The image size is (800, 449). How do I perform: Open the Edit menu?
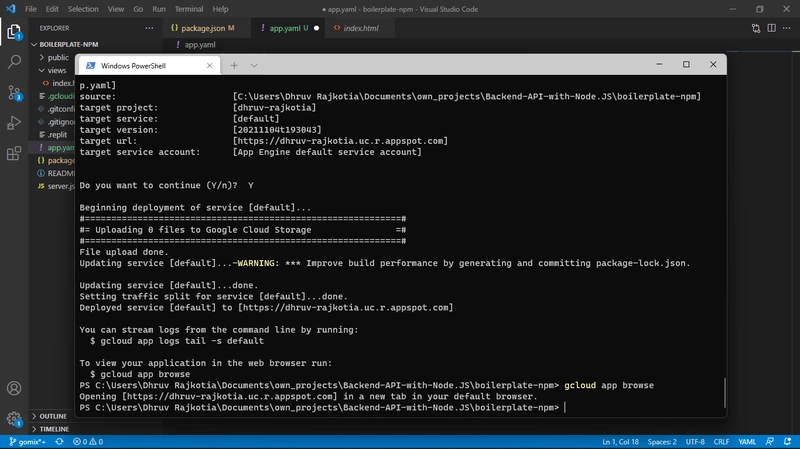click(52, 9)
